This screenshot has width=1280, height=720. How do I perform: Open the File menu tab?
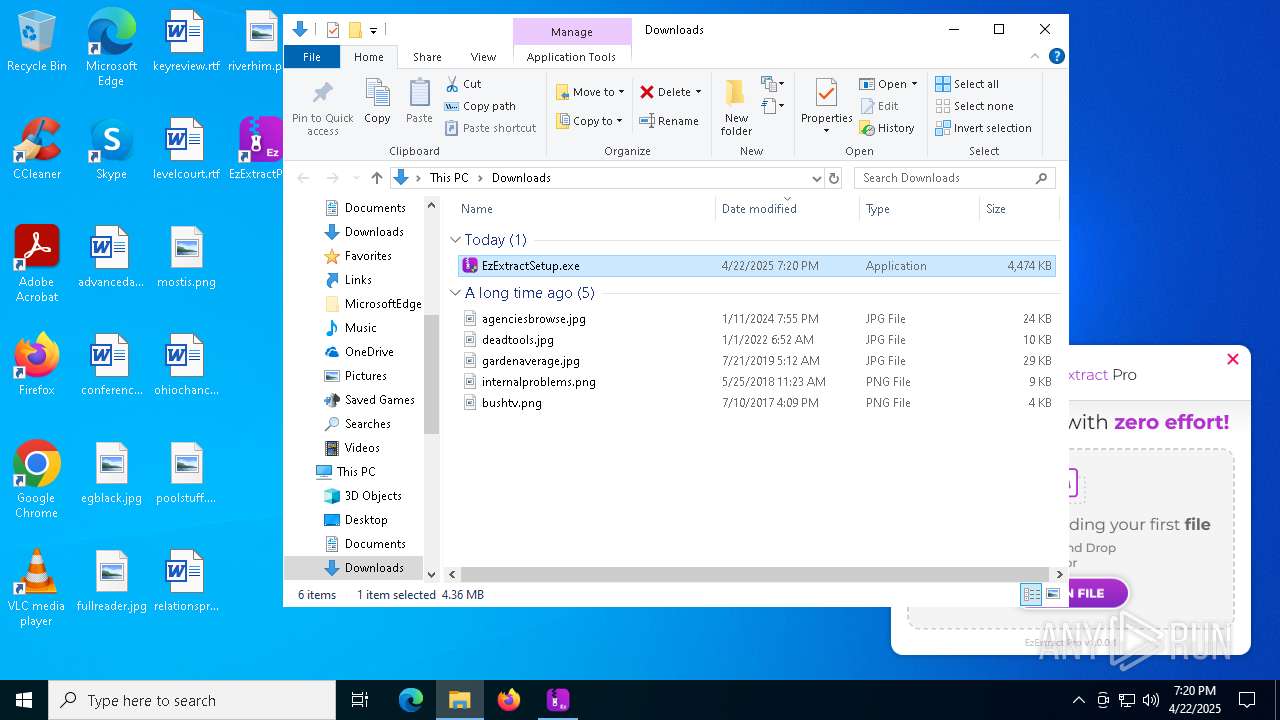[x=312, y=57]
